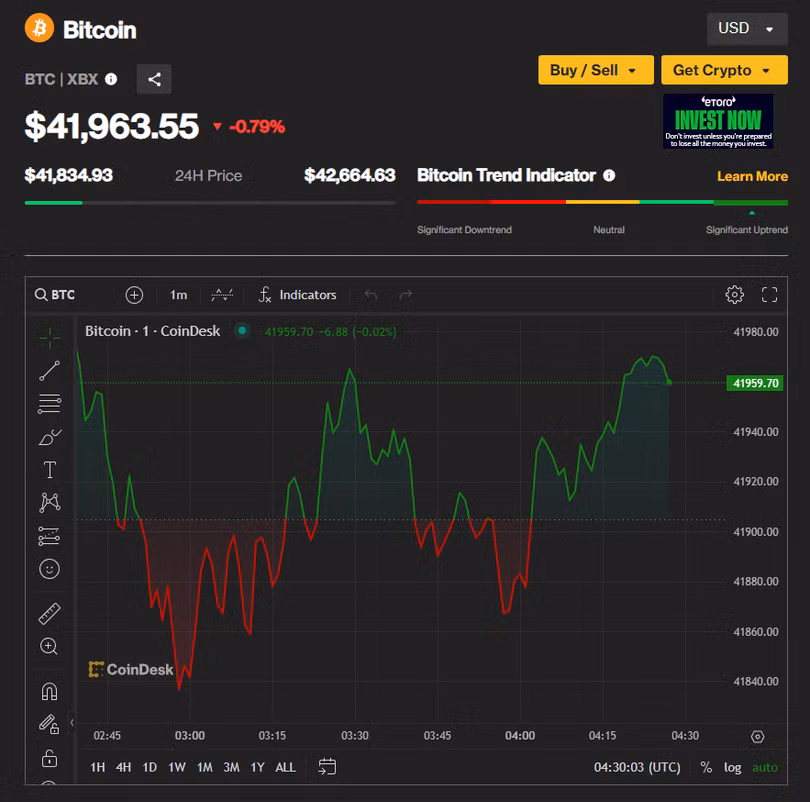Select the ruler measure tool
Screen dimensions: 810x802
(49, 613)
